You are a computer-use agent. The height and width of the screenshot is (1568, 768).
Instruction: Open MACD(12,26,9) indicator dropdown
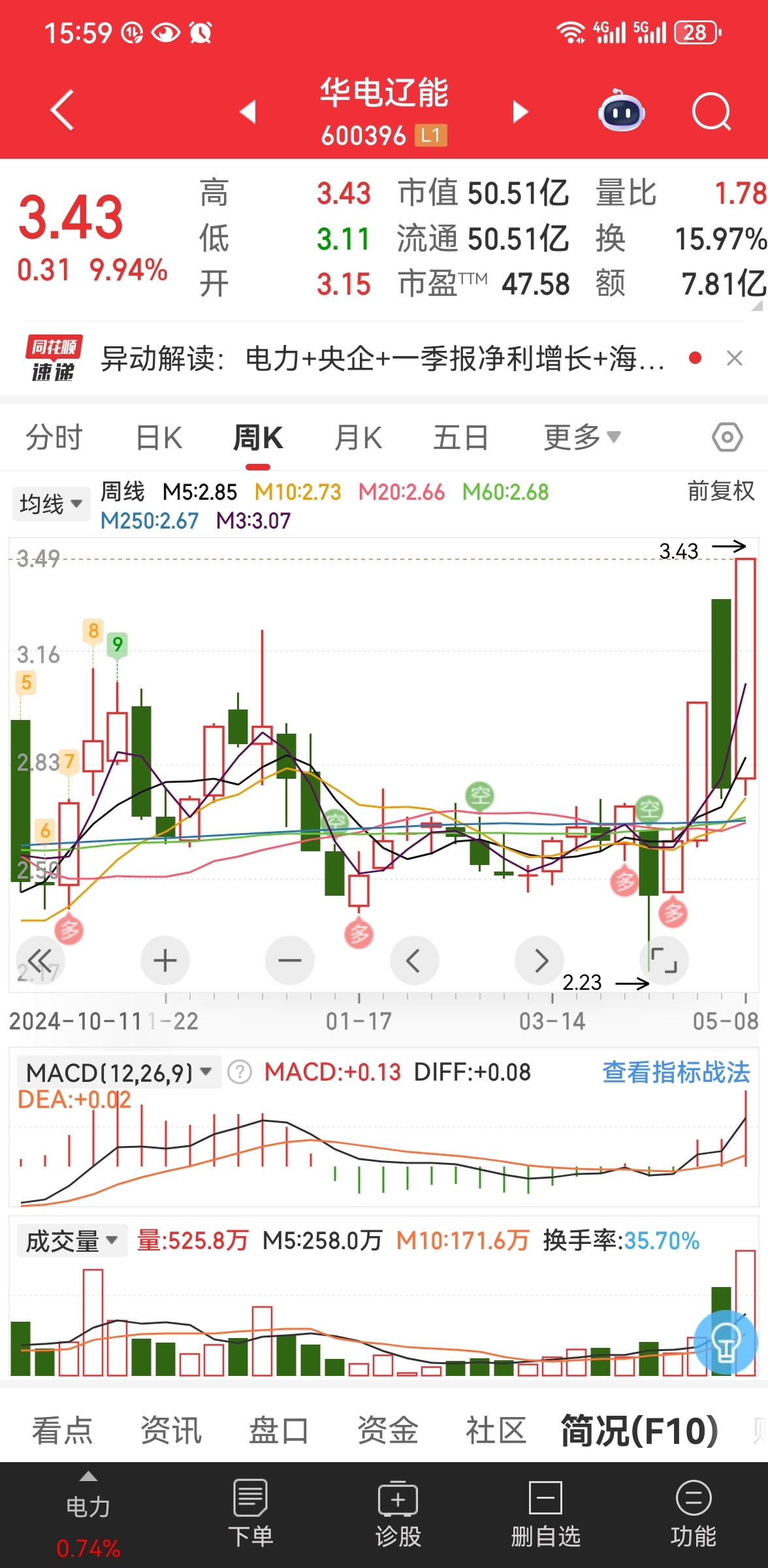[119, 1072]
